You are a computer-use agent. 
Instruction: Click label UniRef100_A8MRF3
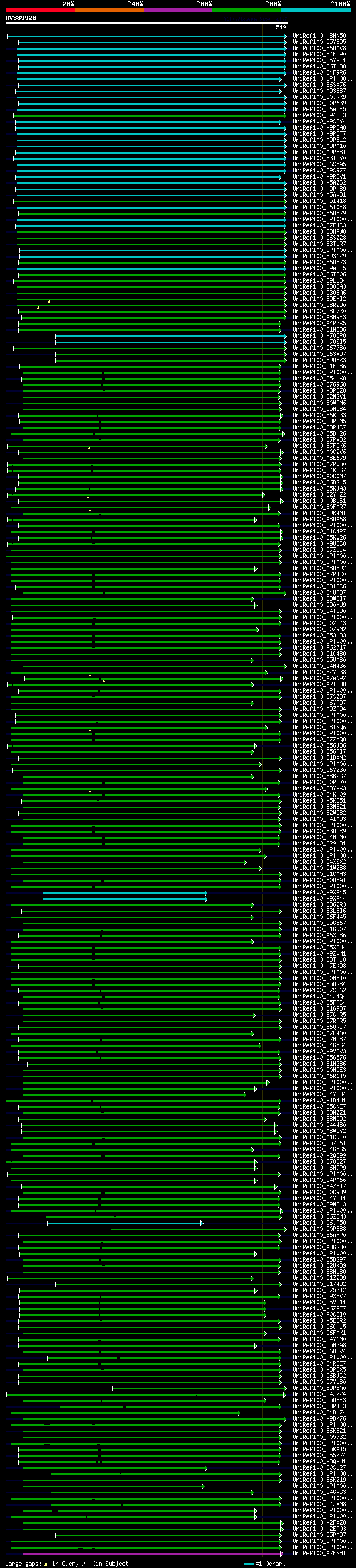319,317
